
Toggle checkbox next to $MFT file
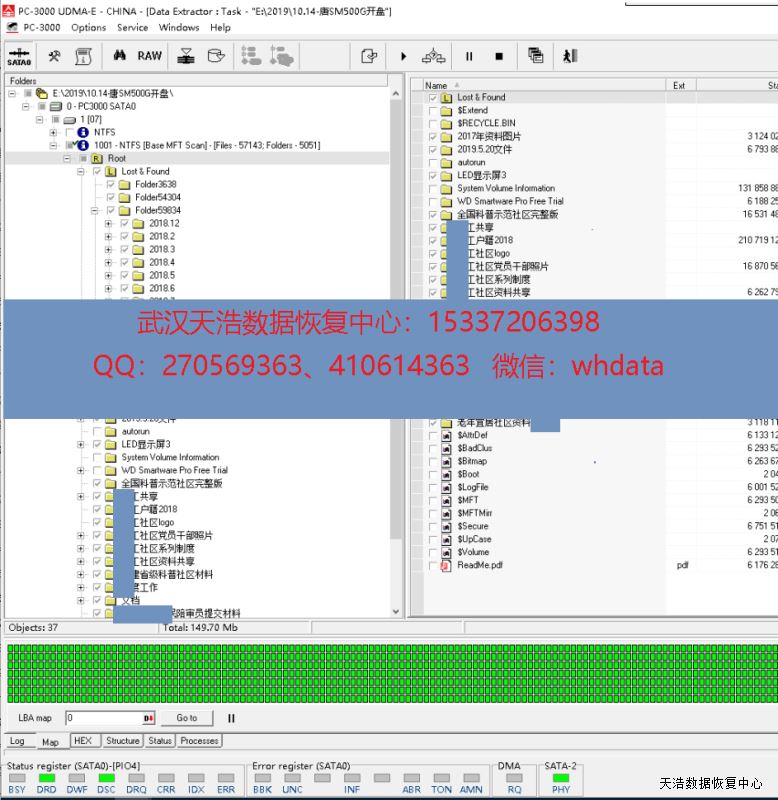click(433, 500)
